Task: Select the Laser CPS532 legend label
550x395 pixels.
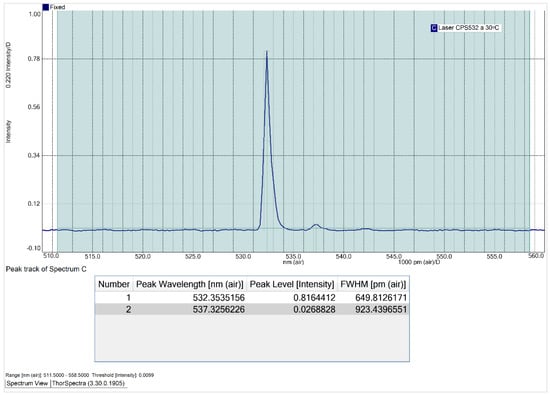Action: pyautogui.click(x=469, y=28)
